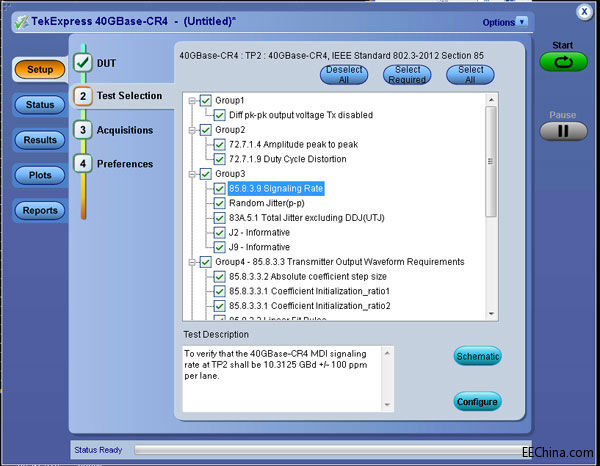600x466 pixels.
Task: Select 72.7.1.4 Amplitude peak to peak text
Action: tap(293, 145)
